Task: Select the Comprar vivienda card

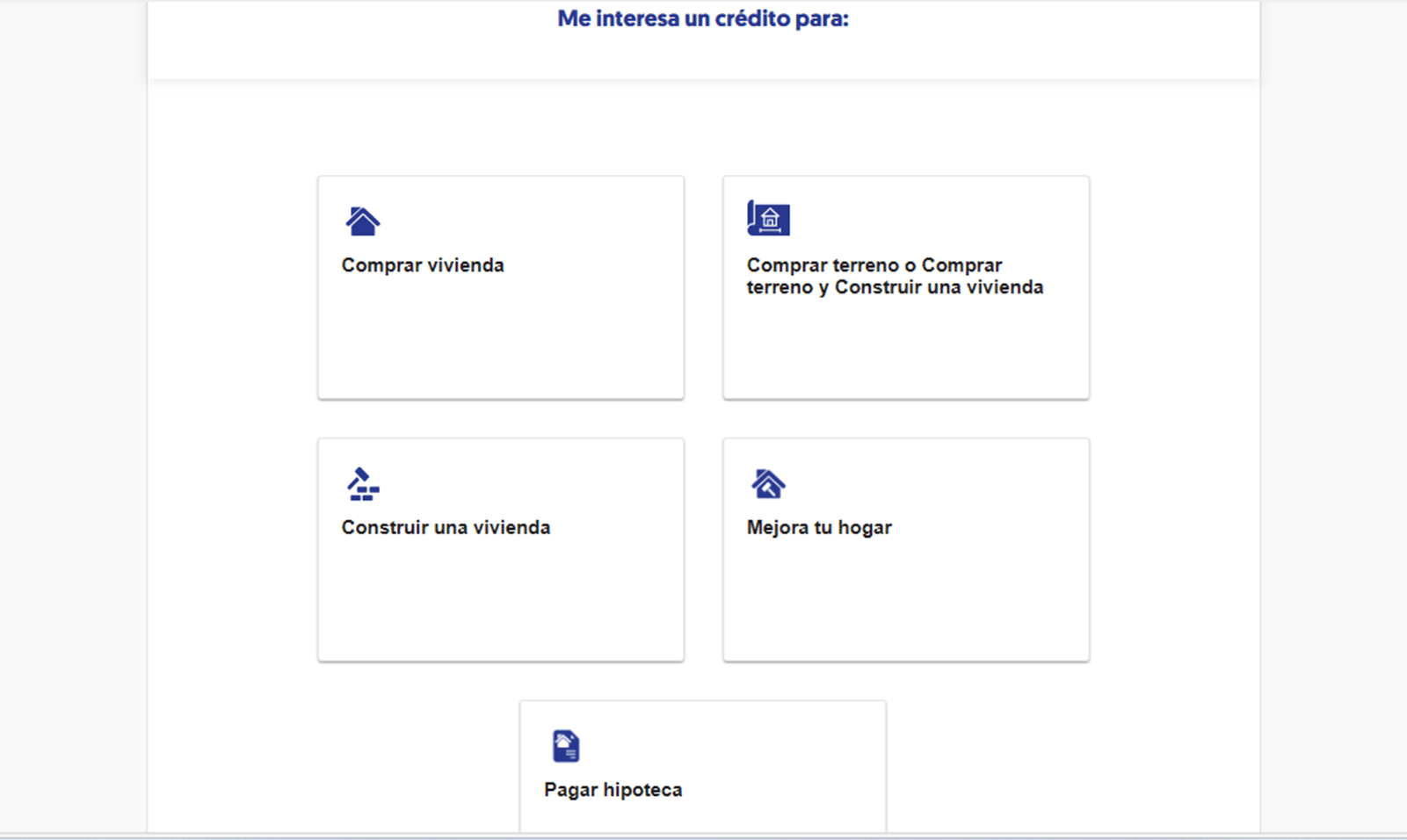Action: 501,287
